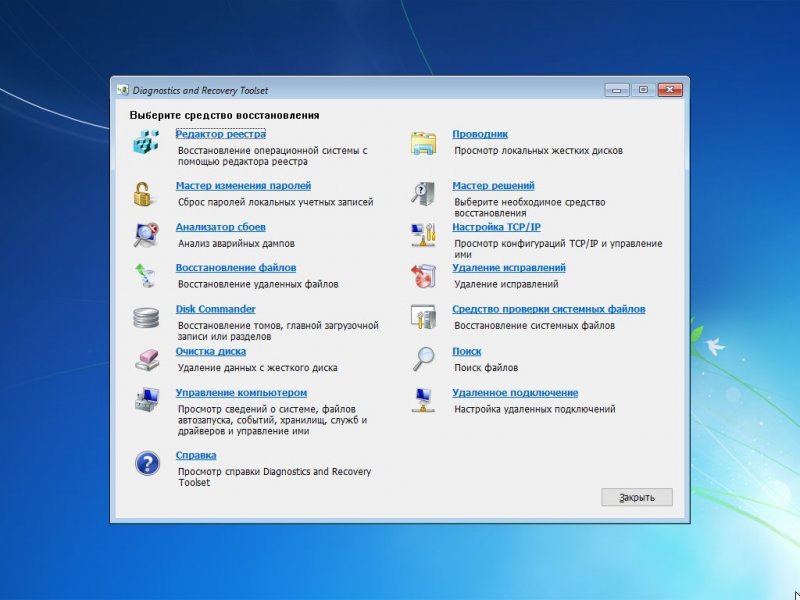Screen dimensions: 800x600
Task: Click the padlock icon for password wizard
Action: tap(143, 194)
